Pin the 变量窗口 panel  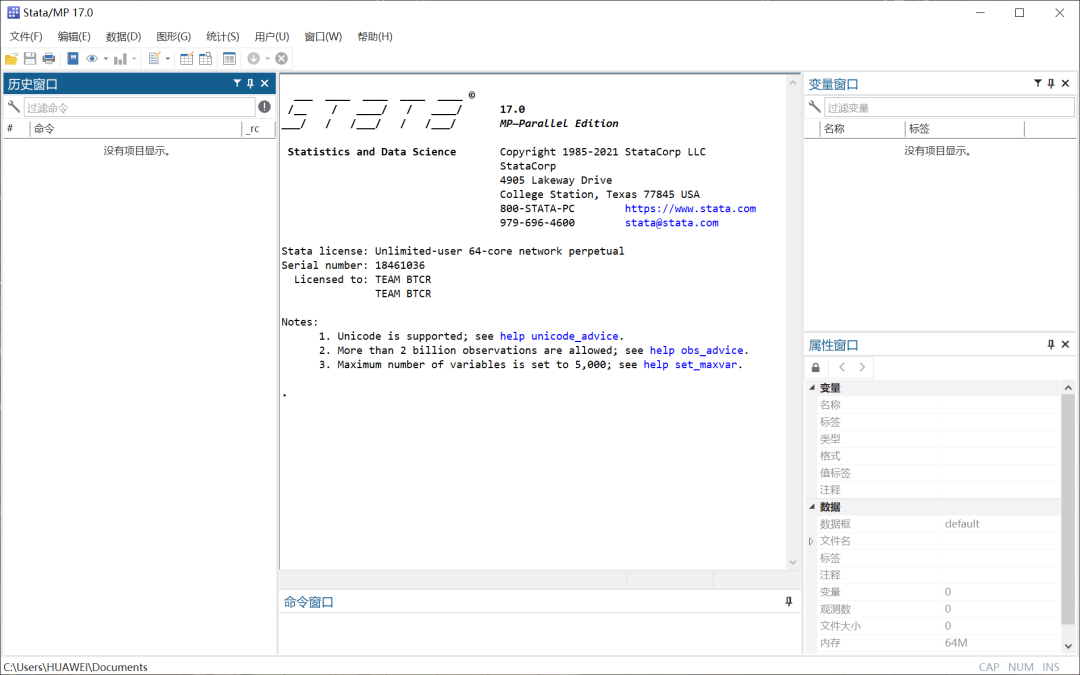tap(1051, 83)
